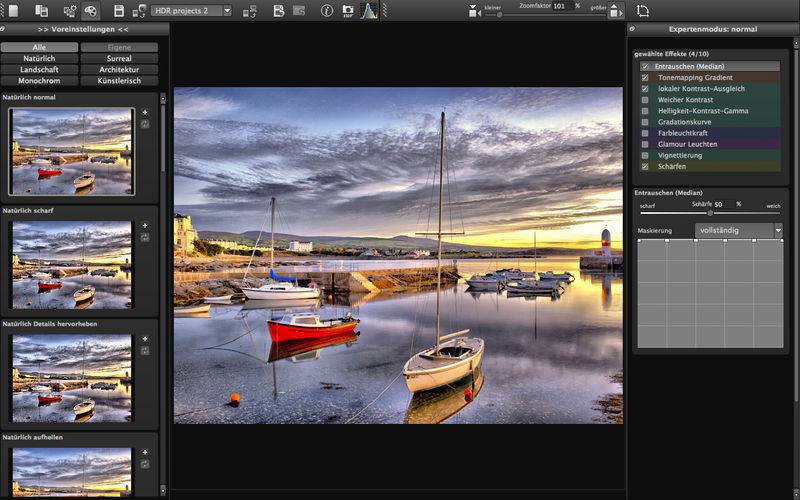Screen dimensions: 800x500
Task: Open the Maskierung vollständig dropdown
Action: [x=738, y=231]
